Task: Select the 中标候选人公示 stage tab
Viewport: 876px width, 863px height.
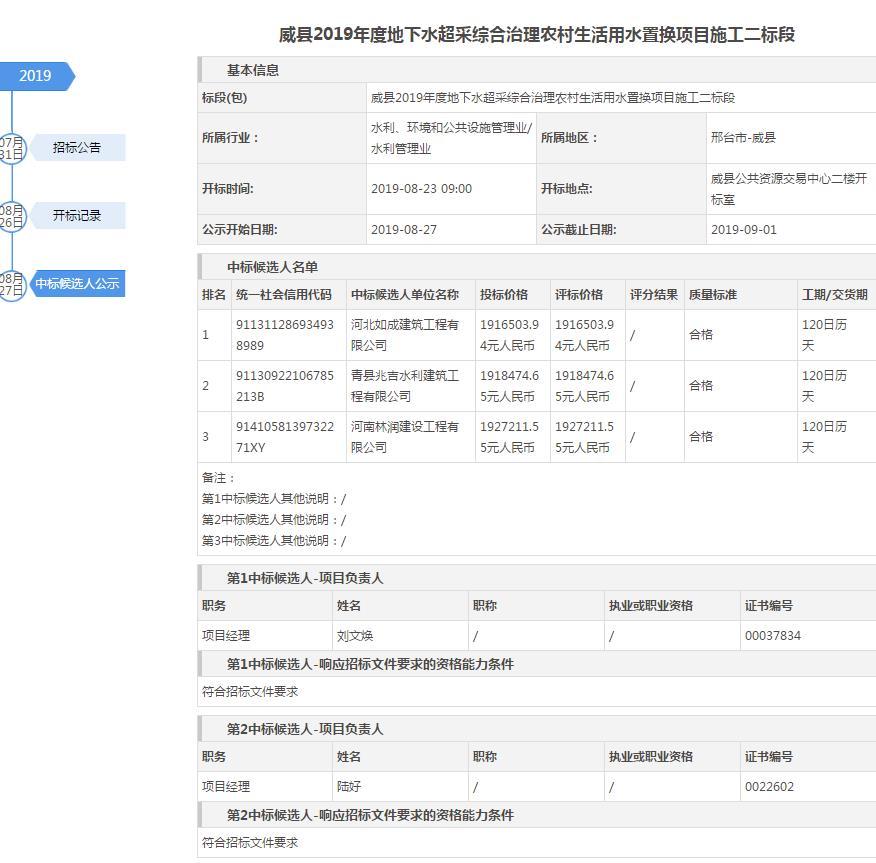Action: tap(77, 284)
